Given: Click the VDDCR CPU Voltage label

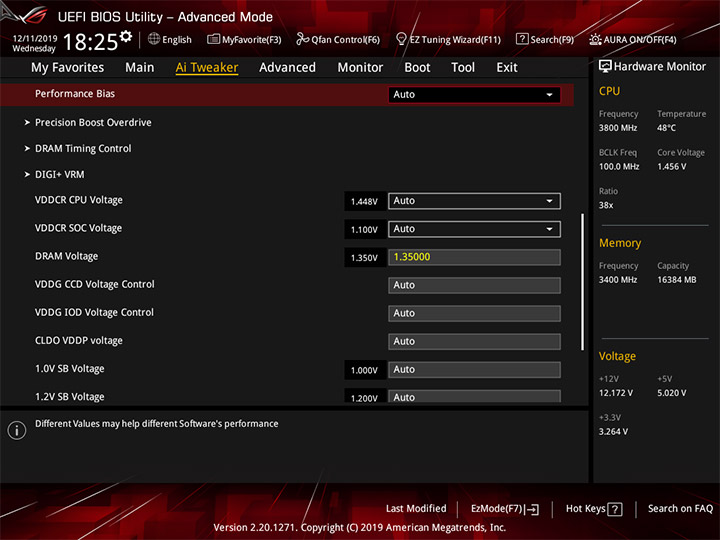Looking at the screenshot, I should (x=79, y=200).
